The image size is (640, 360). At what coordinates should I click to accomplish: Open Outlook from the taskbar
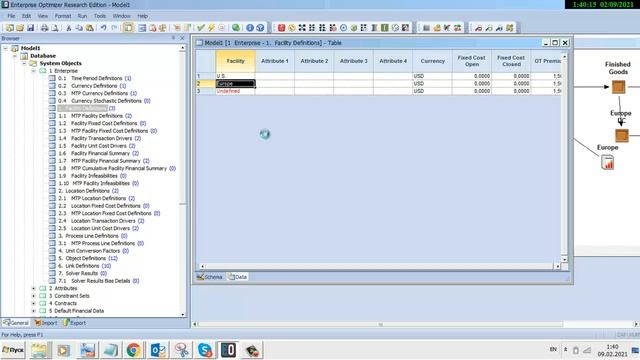(x=158, y=350)
